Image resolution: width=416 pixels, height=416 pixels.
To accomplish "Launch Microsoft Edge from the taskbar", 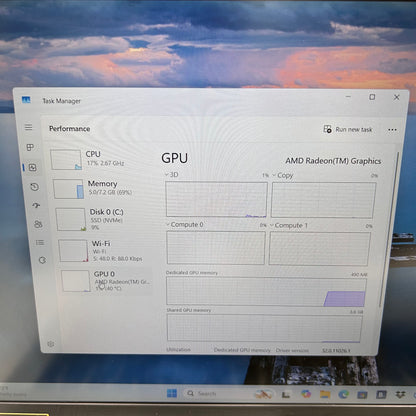I will click(x=343, y=395).
